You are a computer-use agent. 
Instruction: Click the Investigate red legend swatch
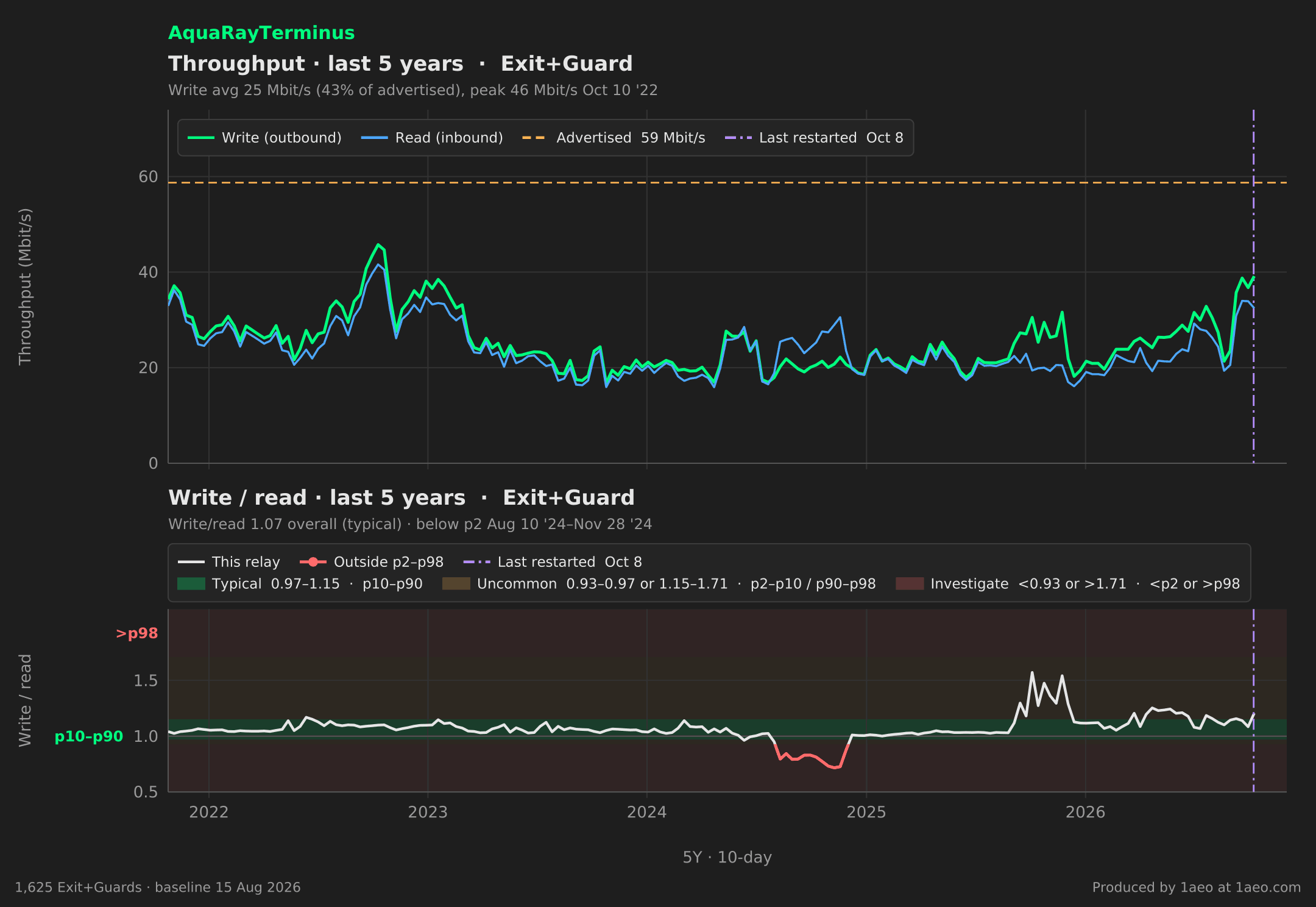pos(910,584)
